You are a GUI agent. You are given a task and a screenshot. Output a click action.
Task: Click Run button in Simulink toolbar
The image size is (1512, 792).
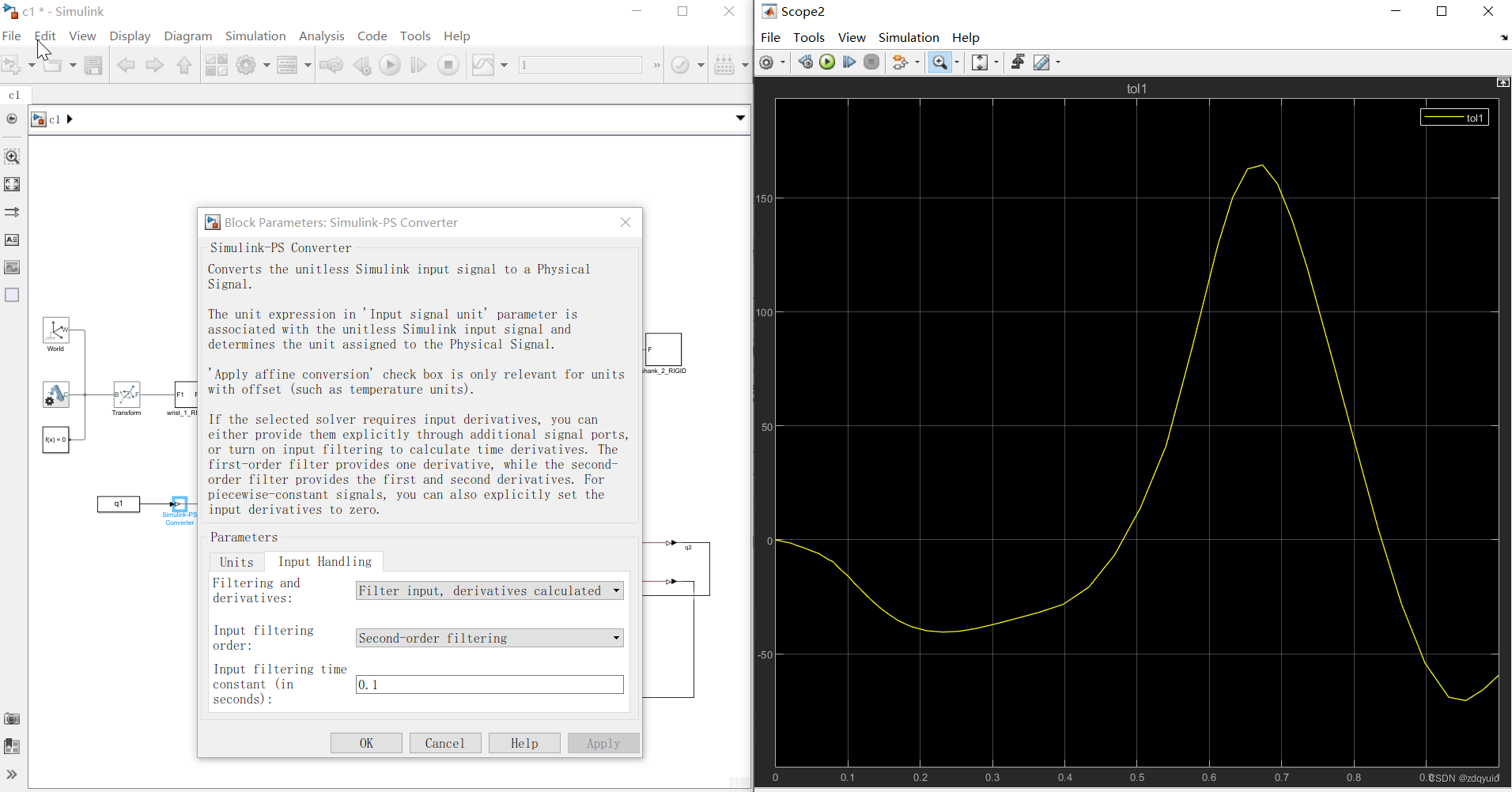[x=390, y=65]
